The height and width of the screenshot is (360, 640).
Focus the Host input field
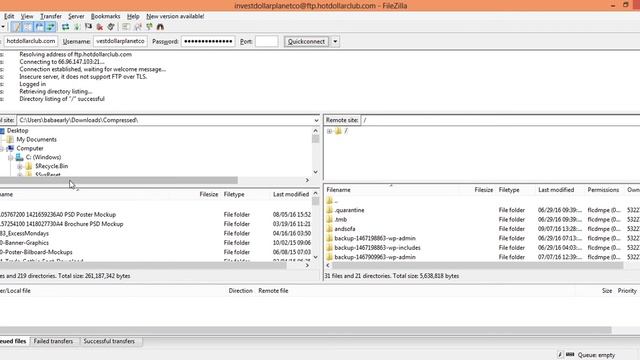click(31, 41)
